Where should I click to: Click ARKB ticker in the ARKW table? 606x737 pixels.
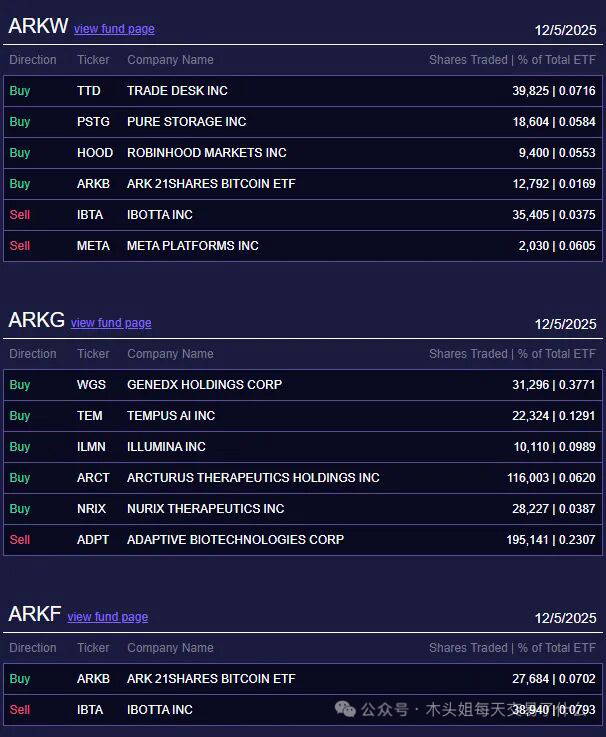tap(94, 184)
